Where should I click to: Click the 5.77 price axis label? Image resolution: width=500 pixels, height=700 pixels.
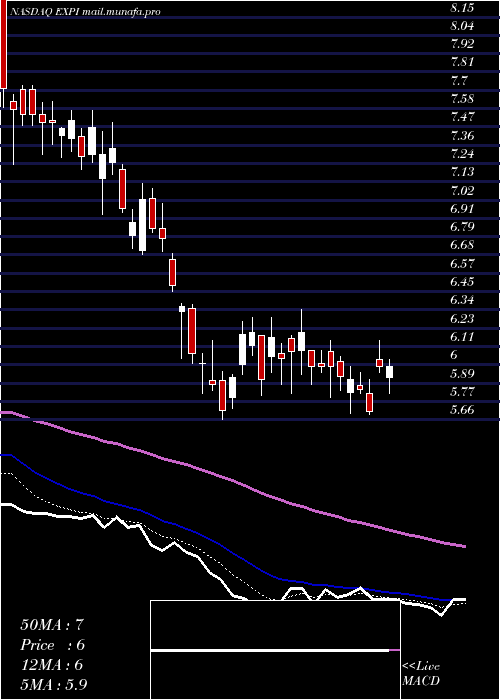462,392
